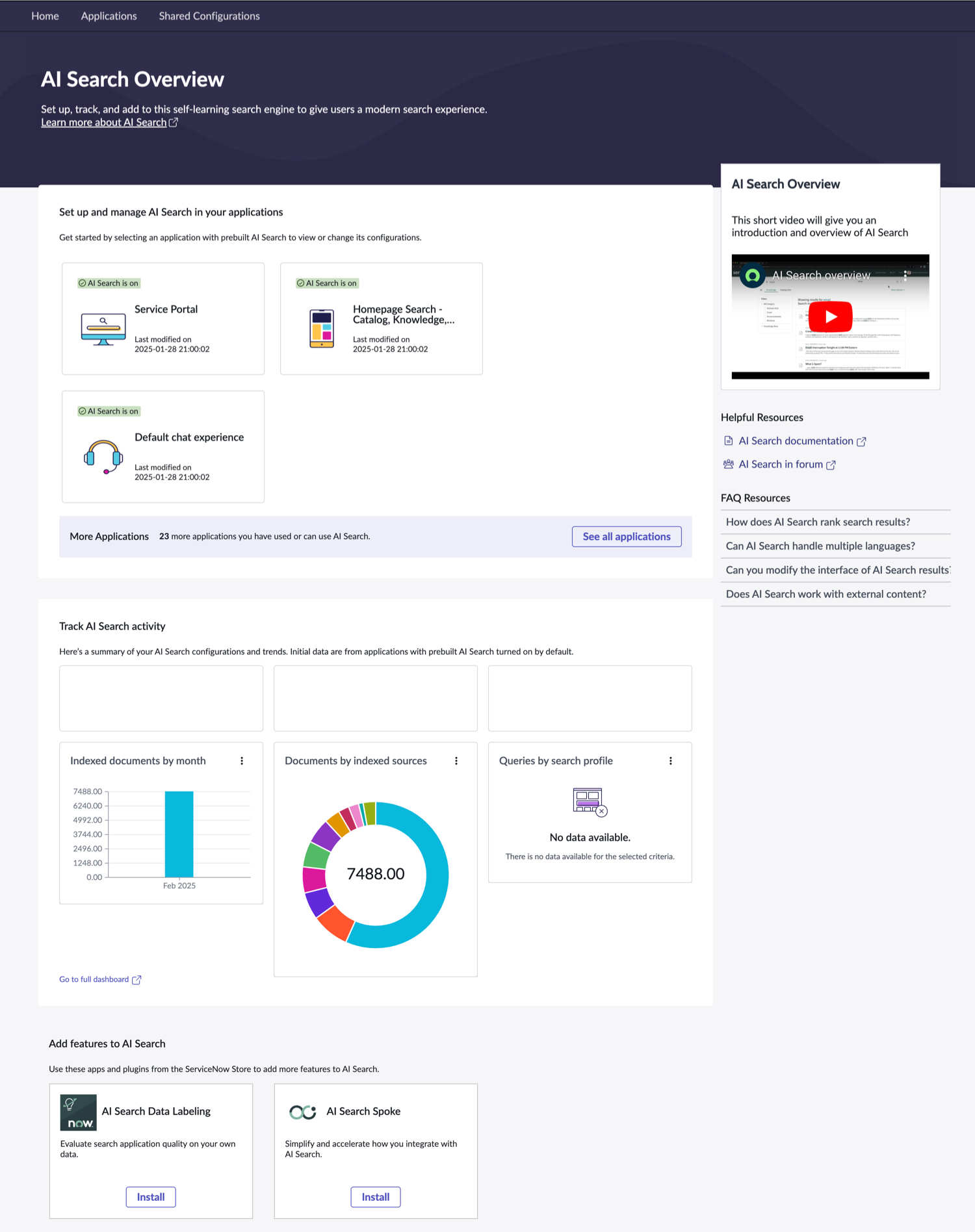Viewport: 975px width, 1232px height.
Task: Click the no data available illustration icon
Action: [x=590, y=802]
